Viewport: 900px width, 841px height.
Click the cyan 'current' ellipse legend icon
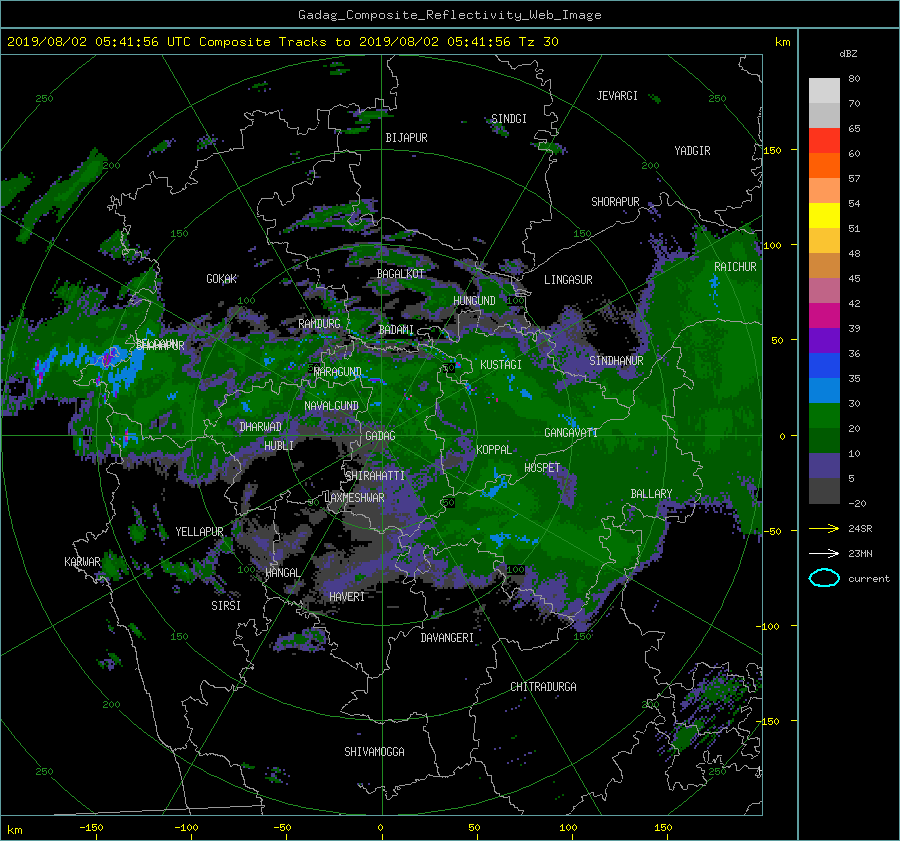tap(824, 578)
